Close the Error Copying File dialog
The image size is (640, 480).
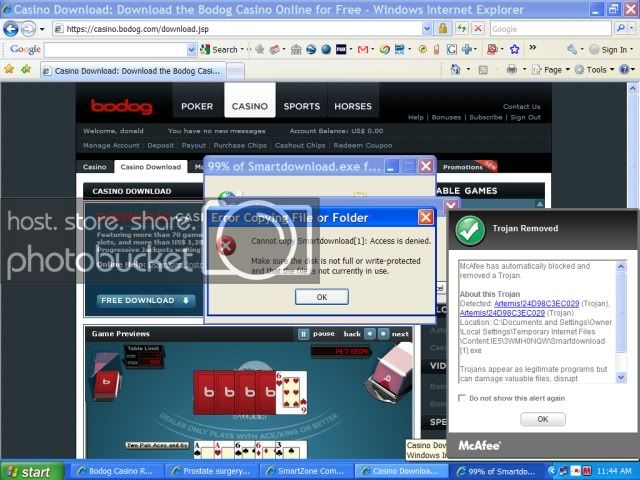[x=426, y=218]
